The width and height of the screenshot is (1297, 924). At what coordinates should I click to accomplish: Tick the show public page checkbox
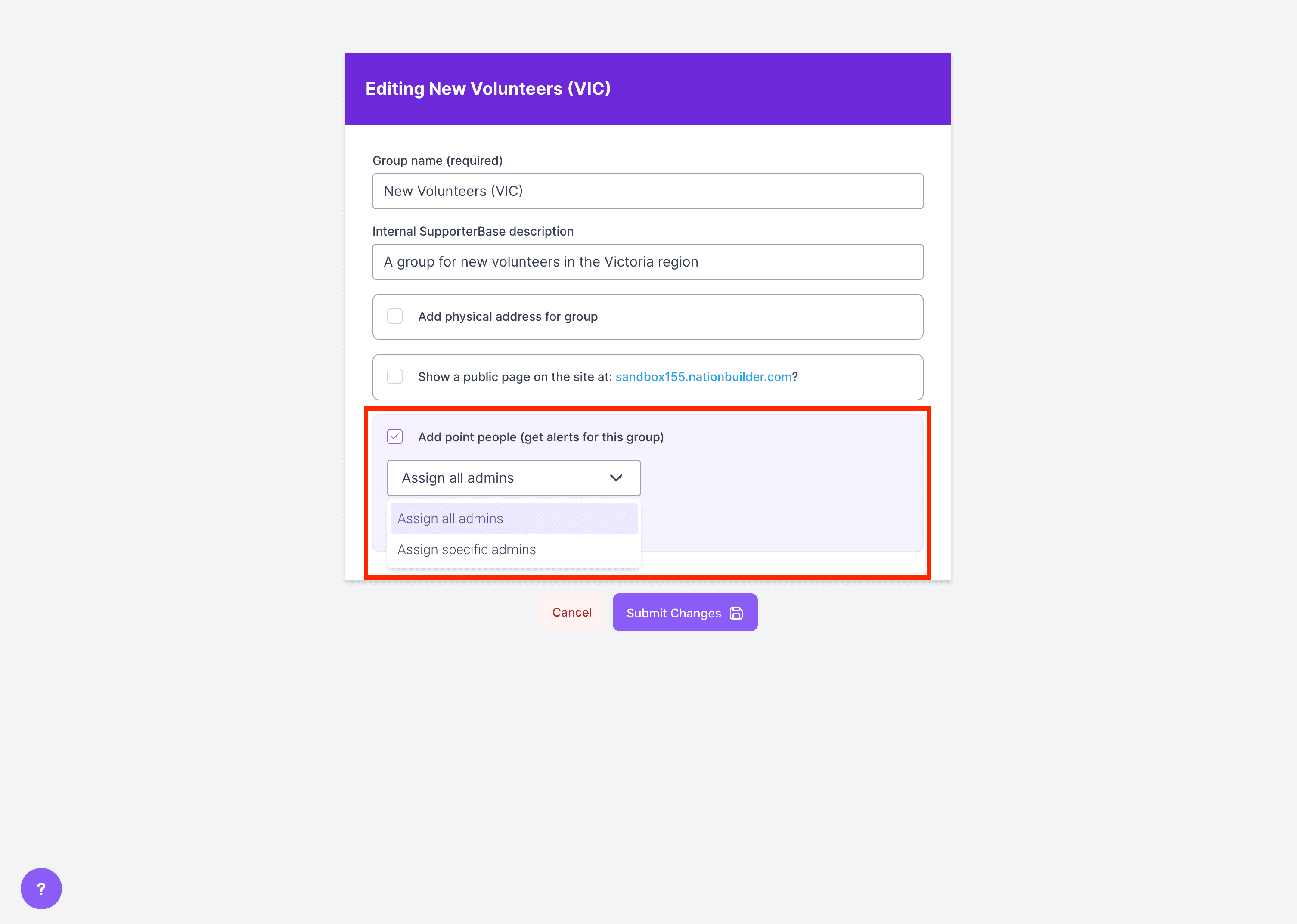[395, 377]
